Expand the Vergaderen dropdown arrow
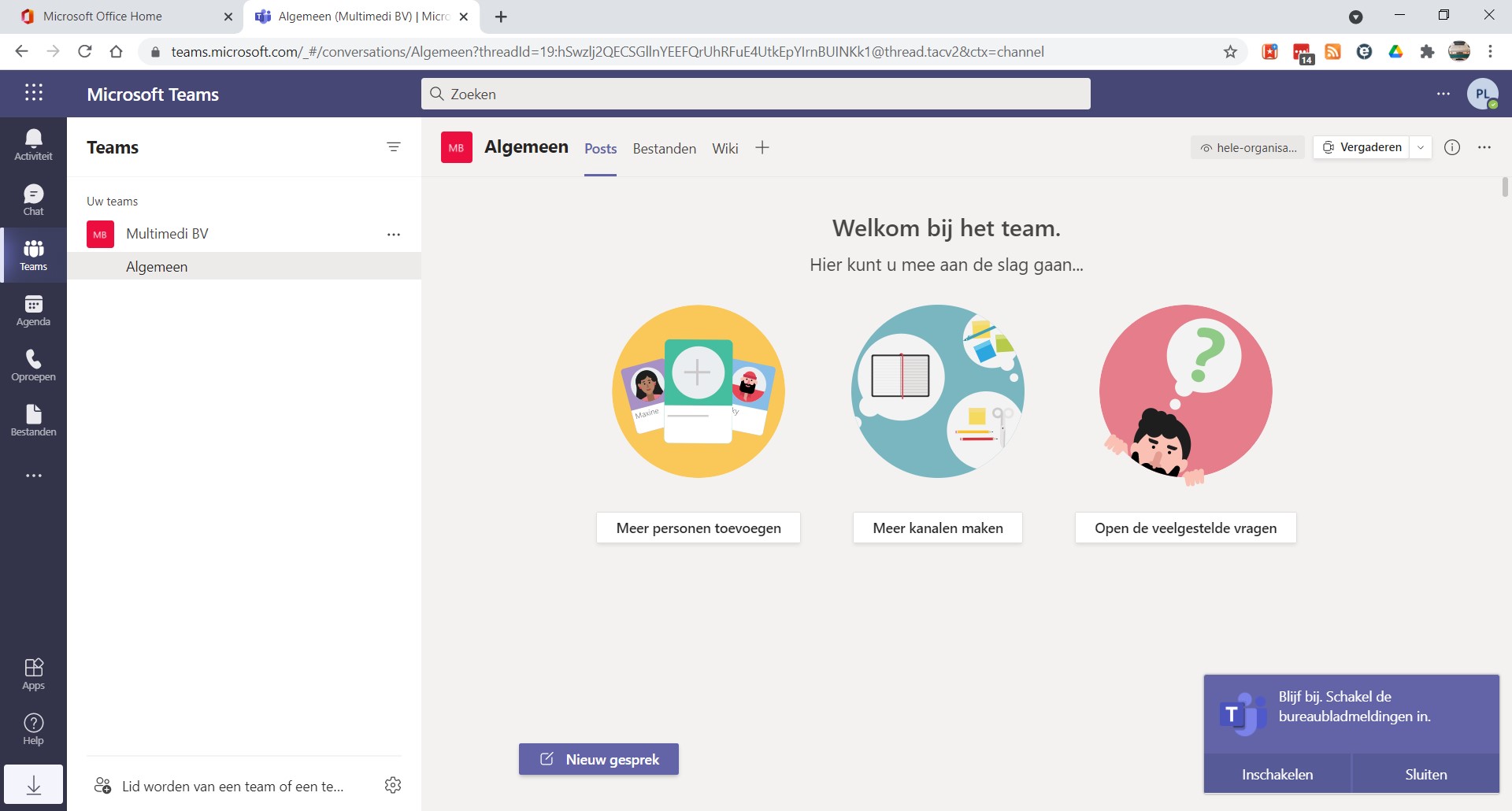 (1421, 147)
